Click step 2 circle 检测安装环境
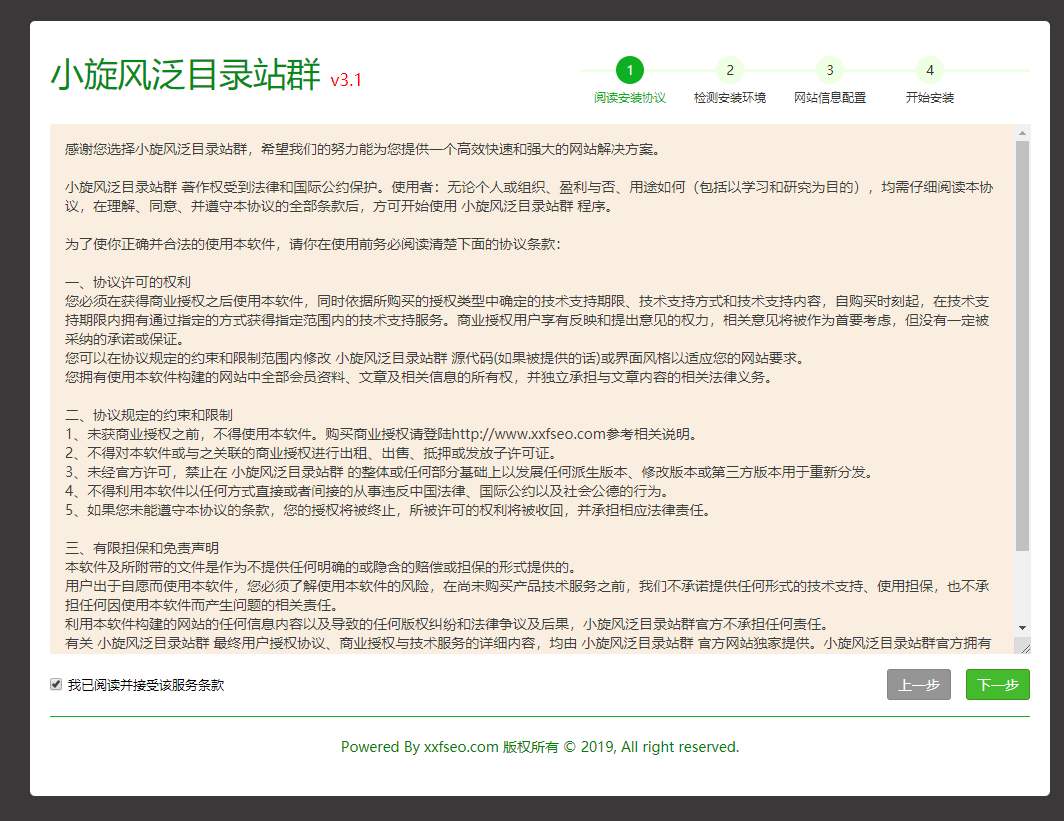1064x821 pixels. point(729,70)
